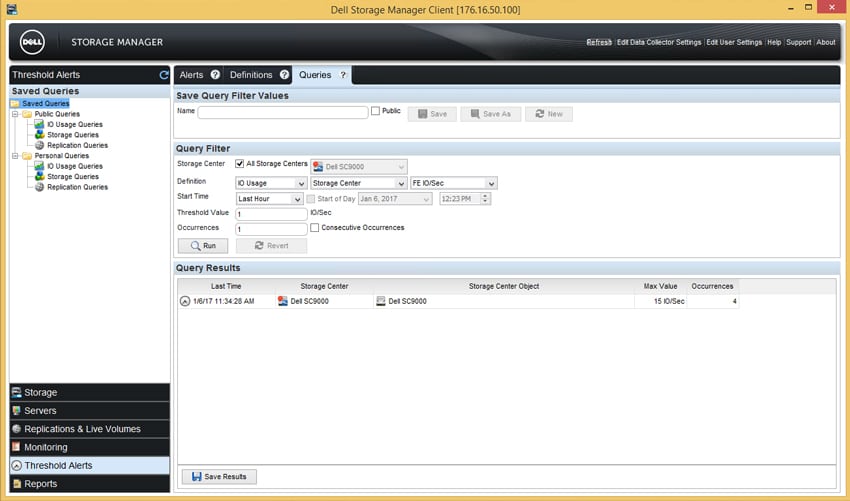This screenshot has width=850, height=501.
Task: Sort by Storage Center Object column header
Action: click(504, 286)
